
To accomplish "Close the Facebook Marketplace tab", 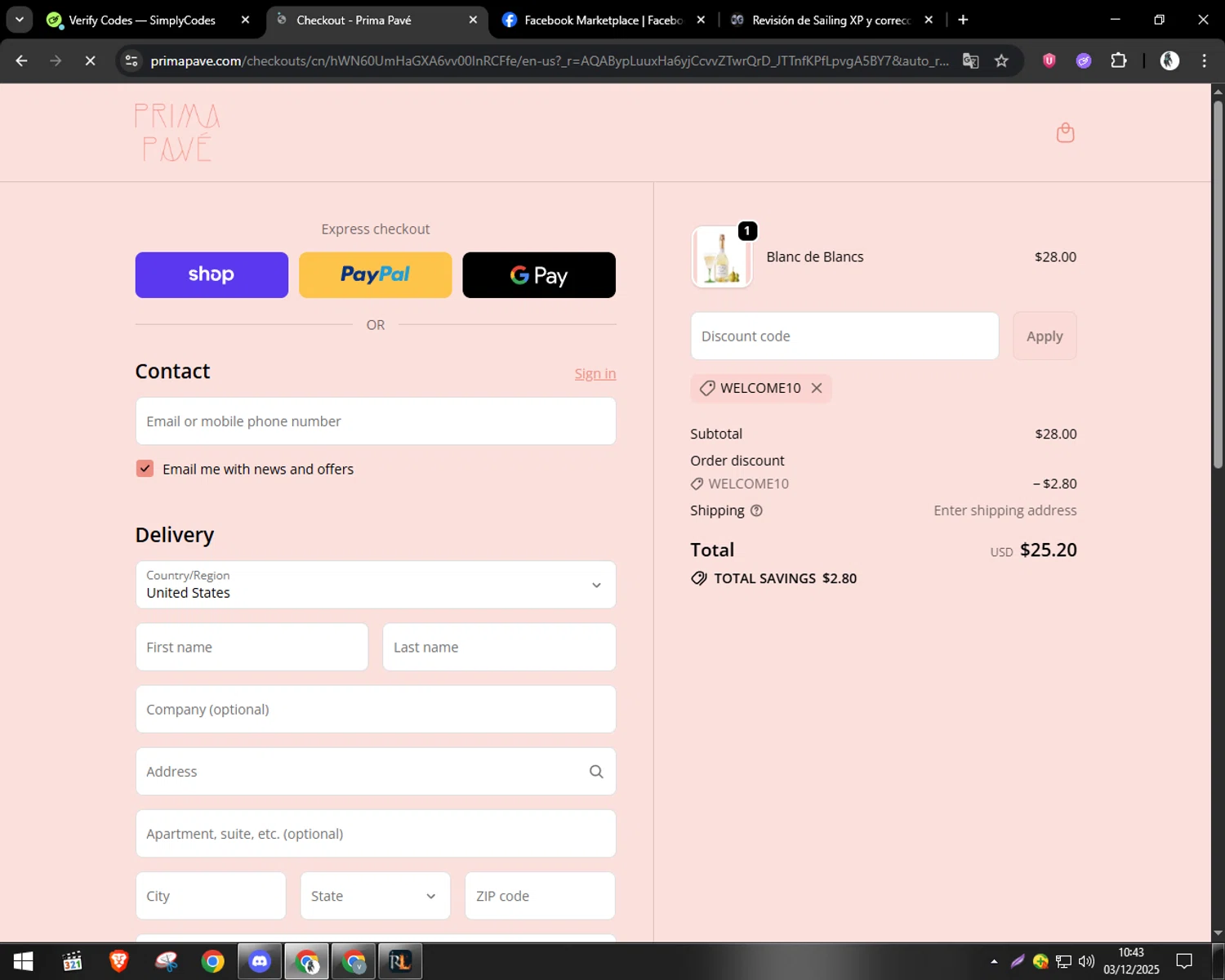I will pos(701,20).
